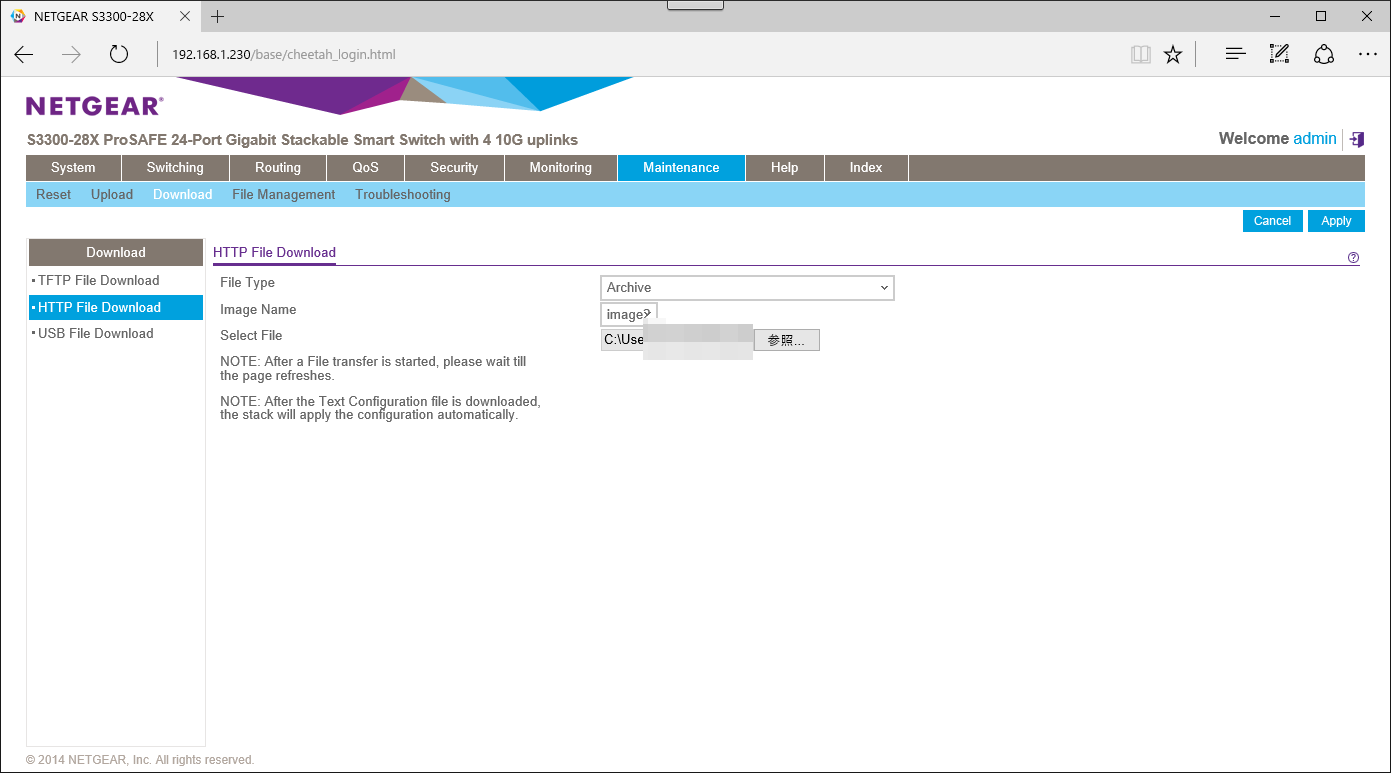1391x773 pixels.
Task: Close the NETGEAR S3300-28X tab
Action: point(186,16)
